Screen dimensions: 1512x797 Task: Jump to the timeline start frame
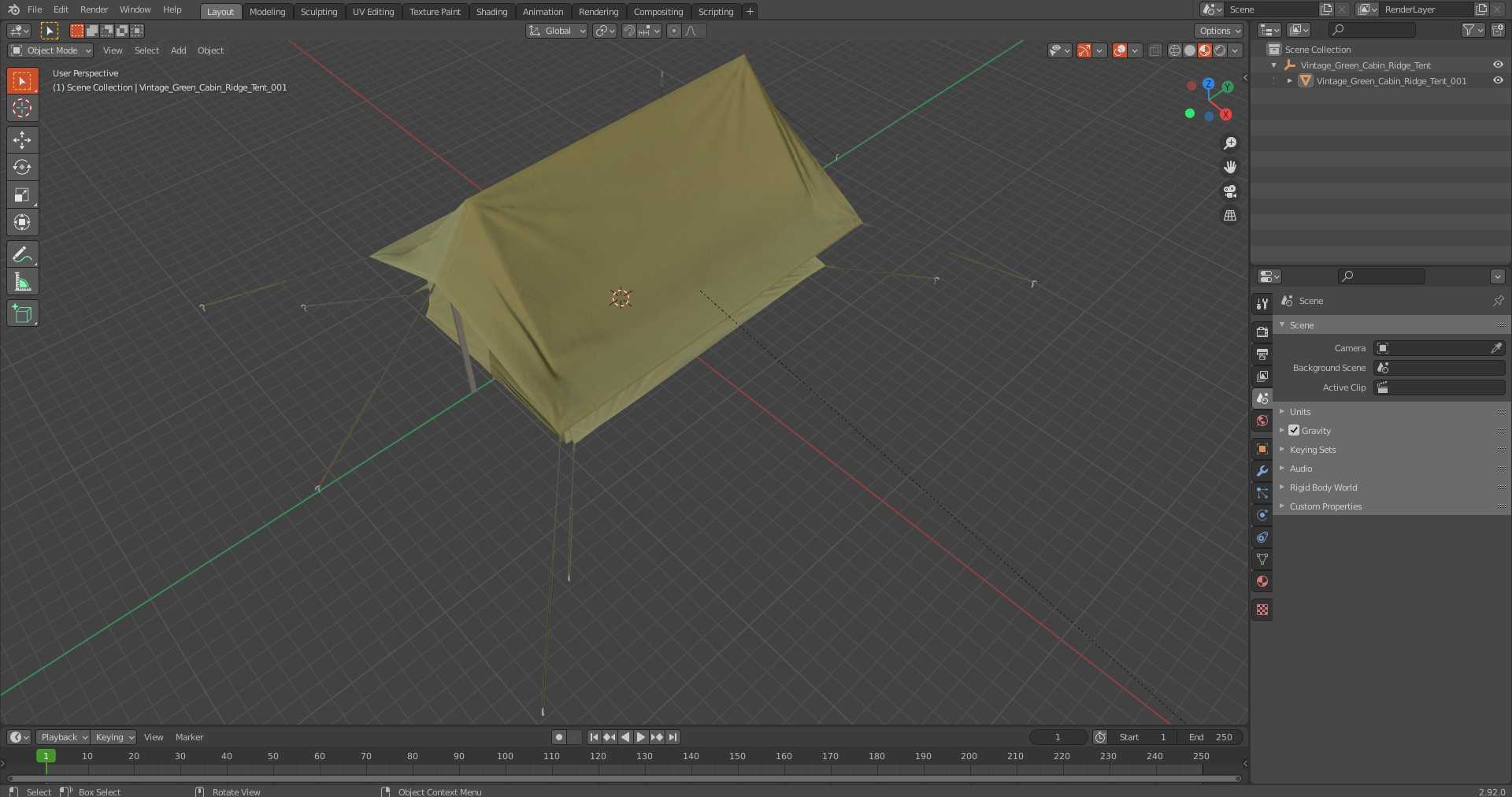594,737
